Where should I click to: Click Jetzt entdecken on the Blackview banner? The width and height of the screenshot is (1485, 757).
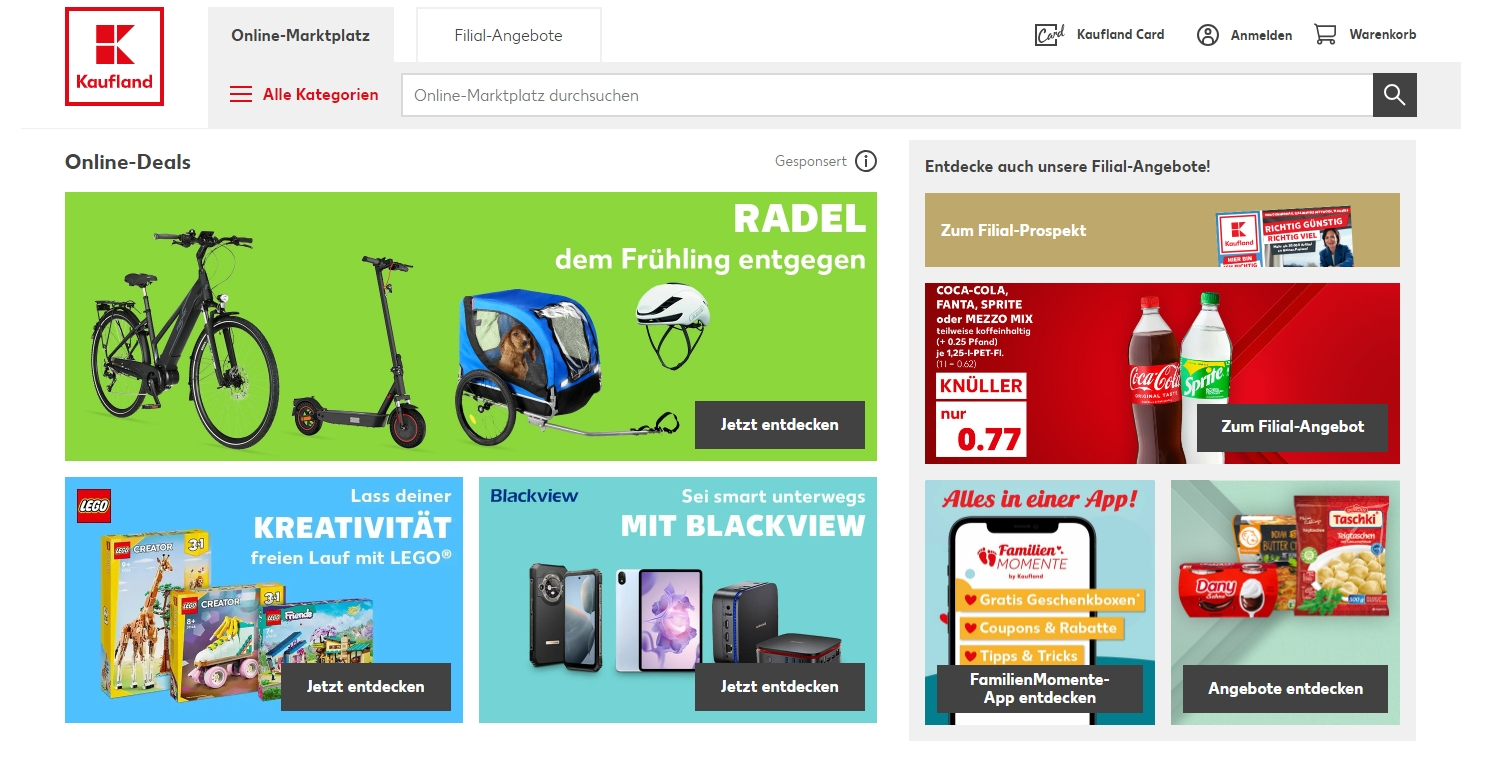779,687
